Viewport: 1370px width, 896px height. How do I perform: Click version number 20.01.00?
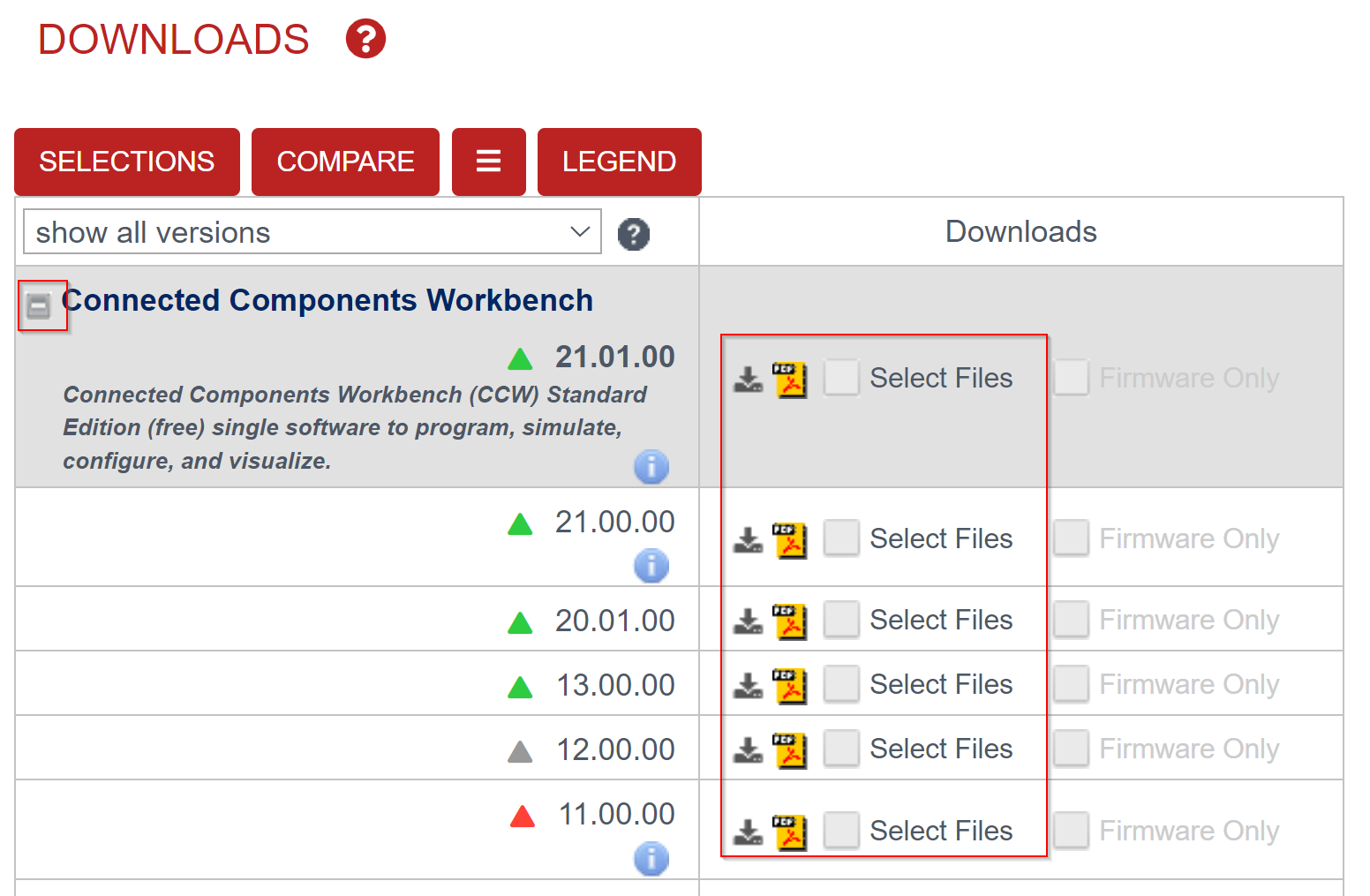pyautogui.click(x=615, y=621)
